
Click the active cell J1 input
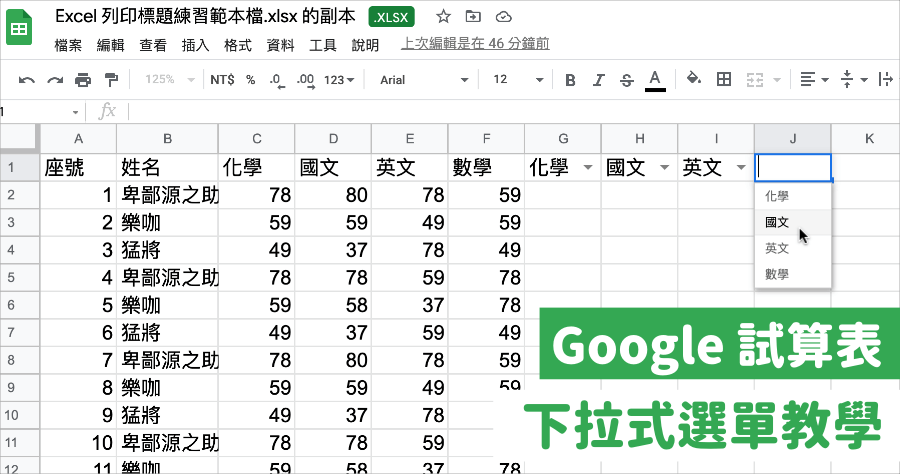(x=793, y=168)
